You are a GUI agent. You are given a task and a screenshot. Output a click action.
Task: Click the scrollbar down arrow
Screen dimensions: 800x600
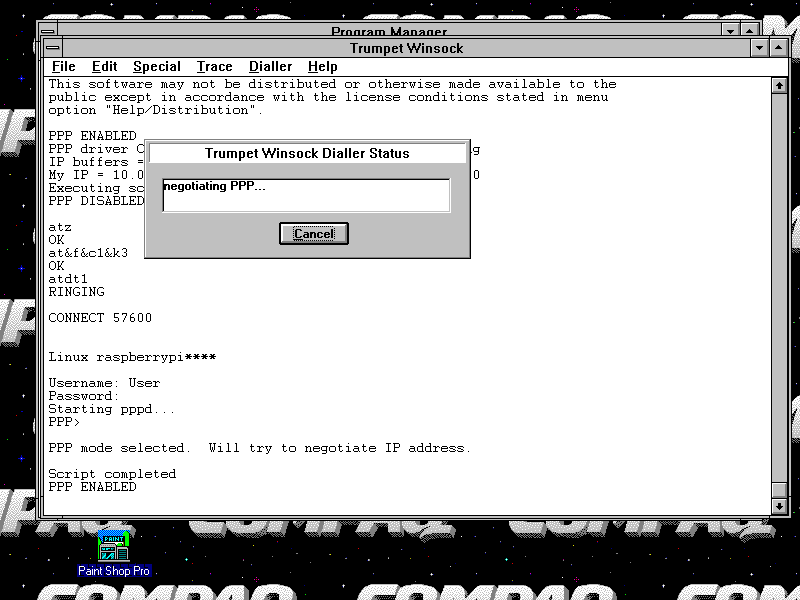[779, 506]
